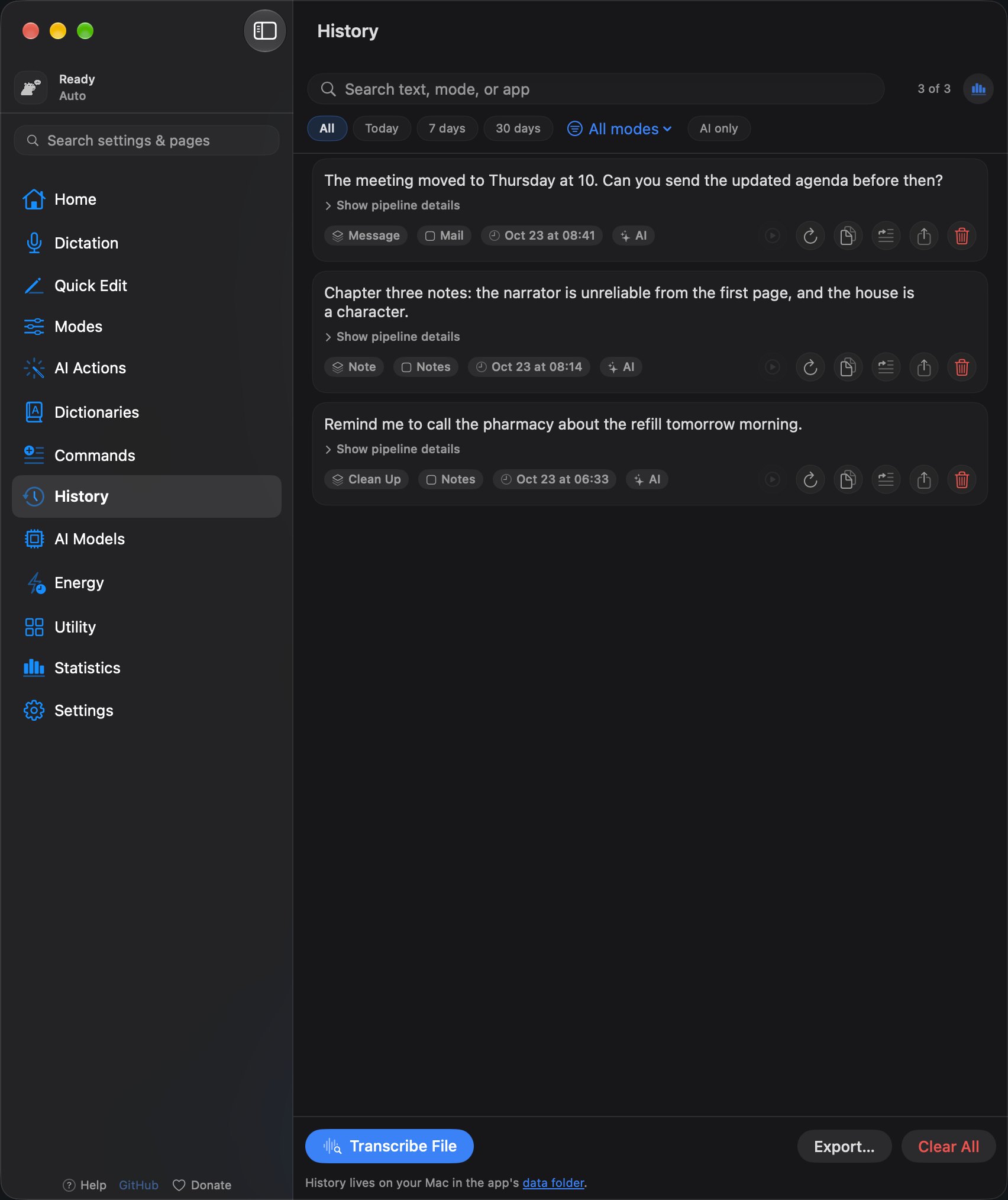
Task: Select the All time filter
Action: (x=327, y=128)
